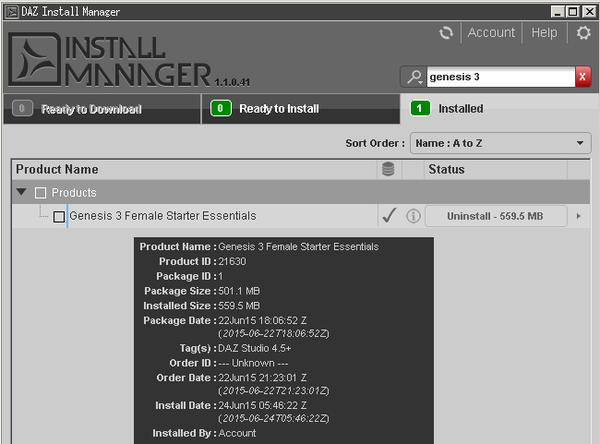
Task: Select Genesis 3 Female Starter Essentials row
Action: (x=300, y=216)
